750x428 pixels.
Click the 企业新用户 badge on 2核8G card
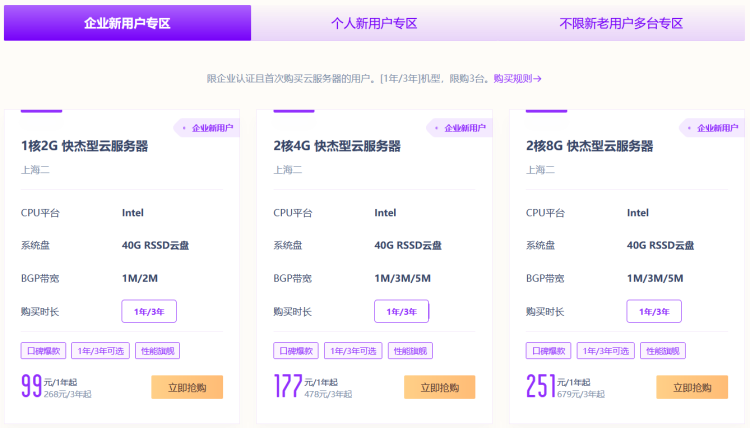click(x=716, y=128)
